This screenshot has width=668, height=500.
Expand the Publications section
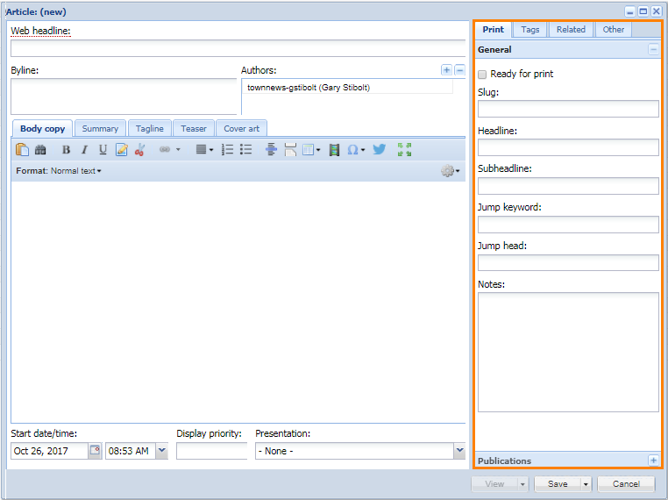pos(653,461)
